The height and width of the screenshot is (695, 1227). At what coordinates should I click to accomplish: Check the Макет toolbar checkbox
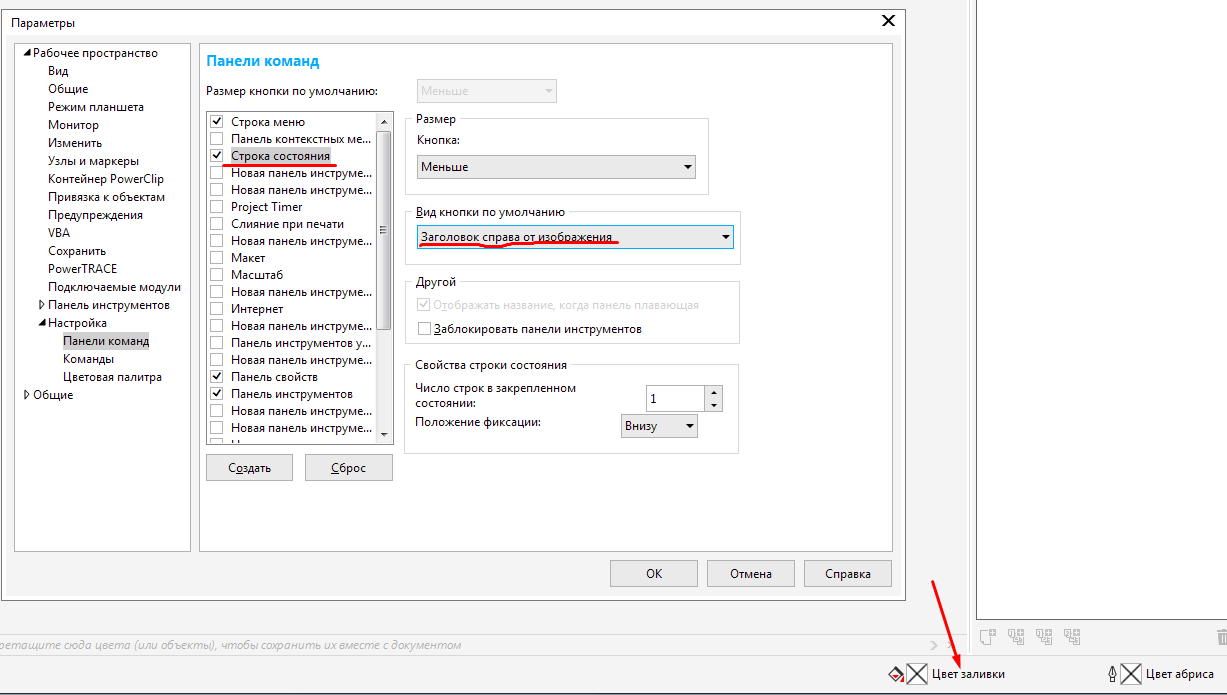pos(217,258)
